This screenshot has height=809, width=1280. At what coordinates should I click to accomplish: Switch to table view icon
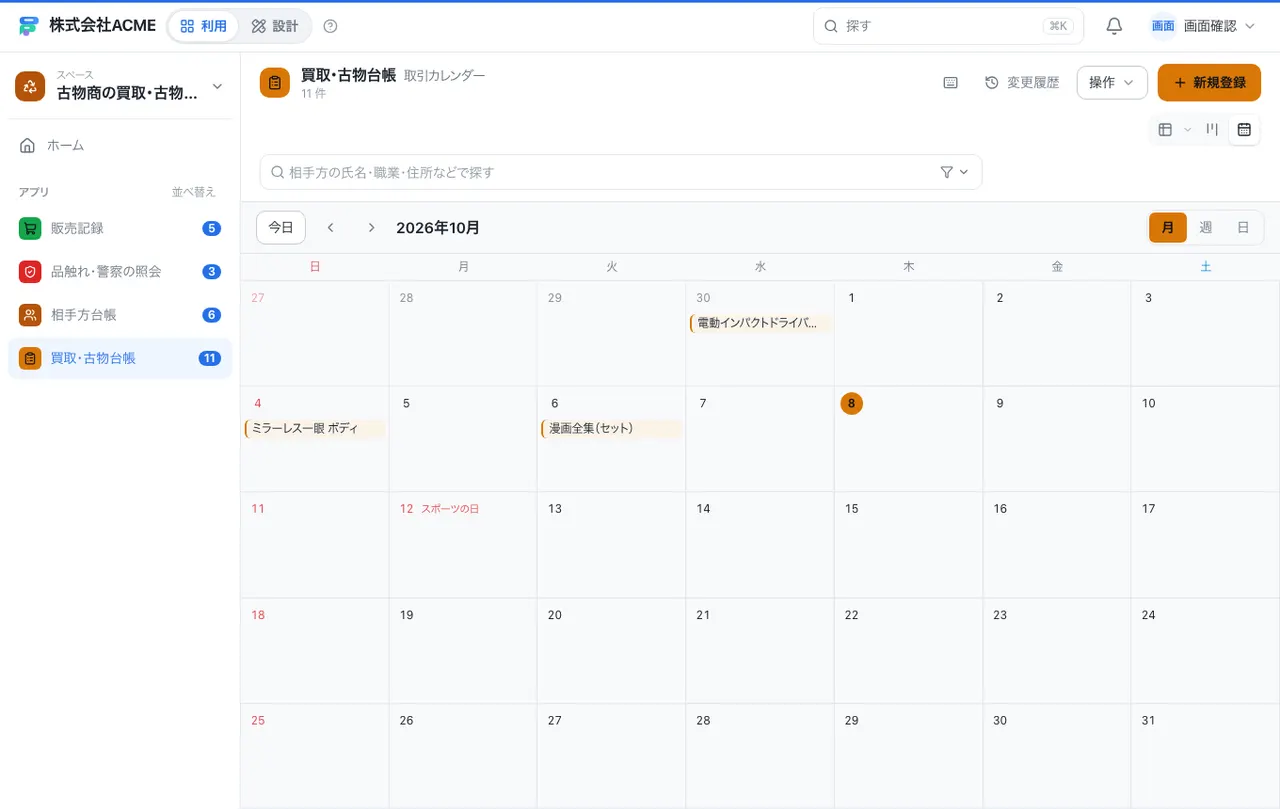click(1165, 129)
